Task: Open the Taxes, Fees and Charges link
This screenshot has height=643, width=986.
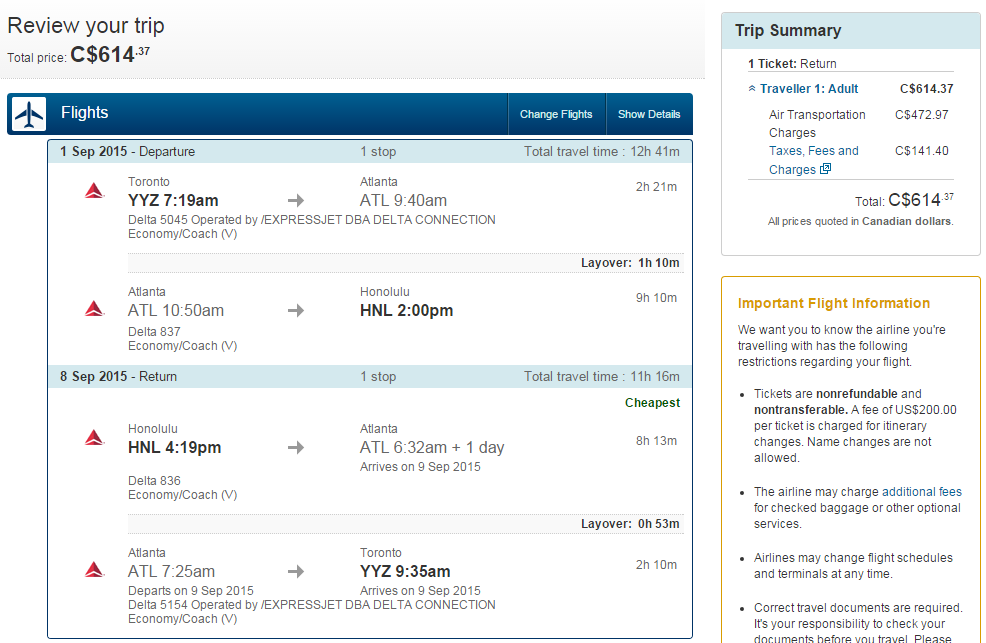Action: tap(814, 160)
